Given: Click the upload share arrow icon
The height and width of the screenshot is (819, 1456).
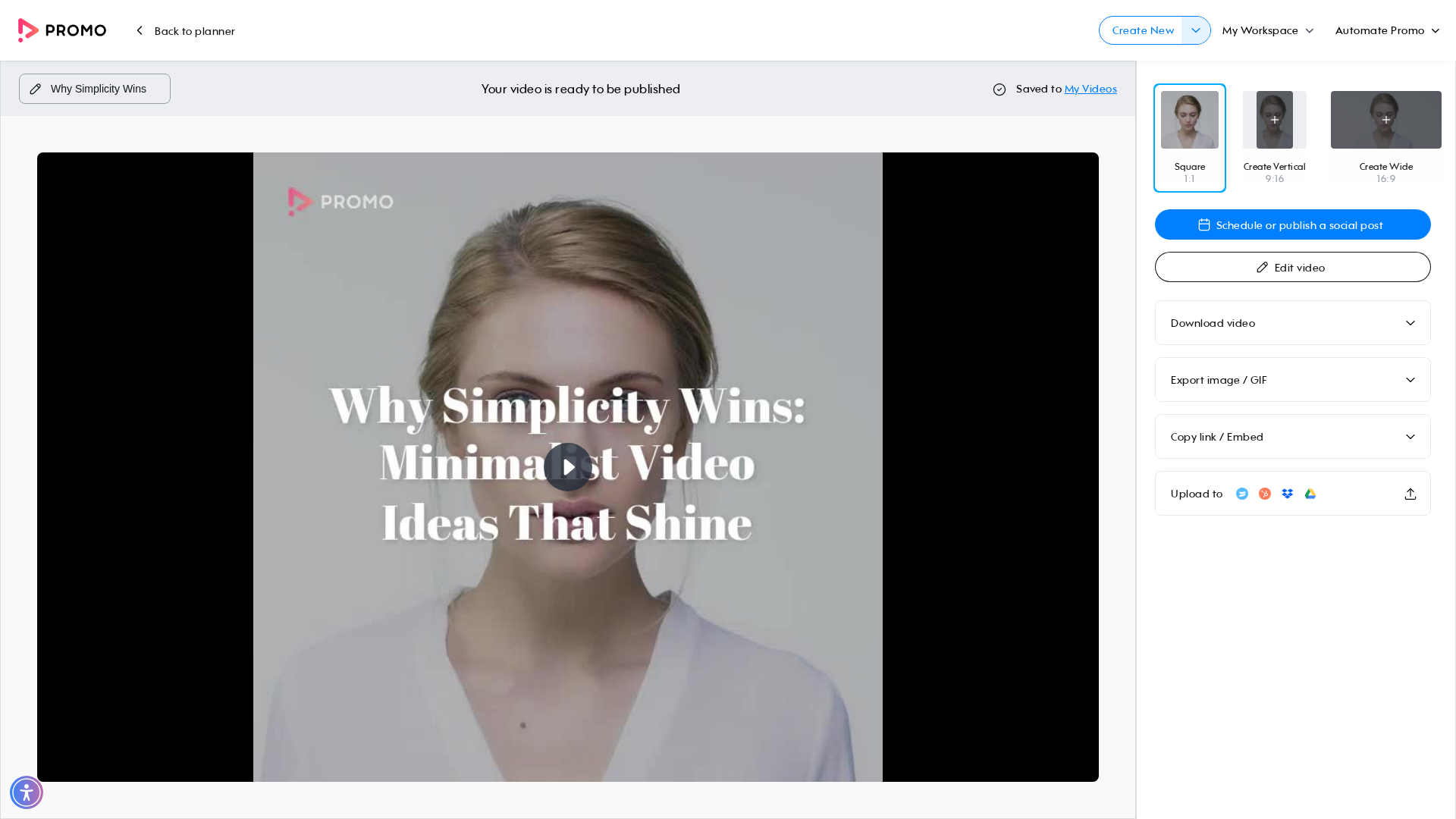Looking at the screenshot, I should [x=1410, y=494].
